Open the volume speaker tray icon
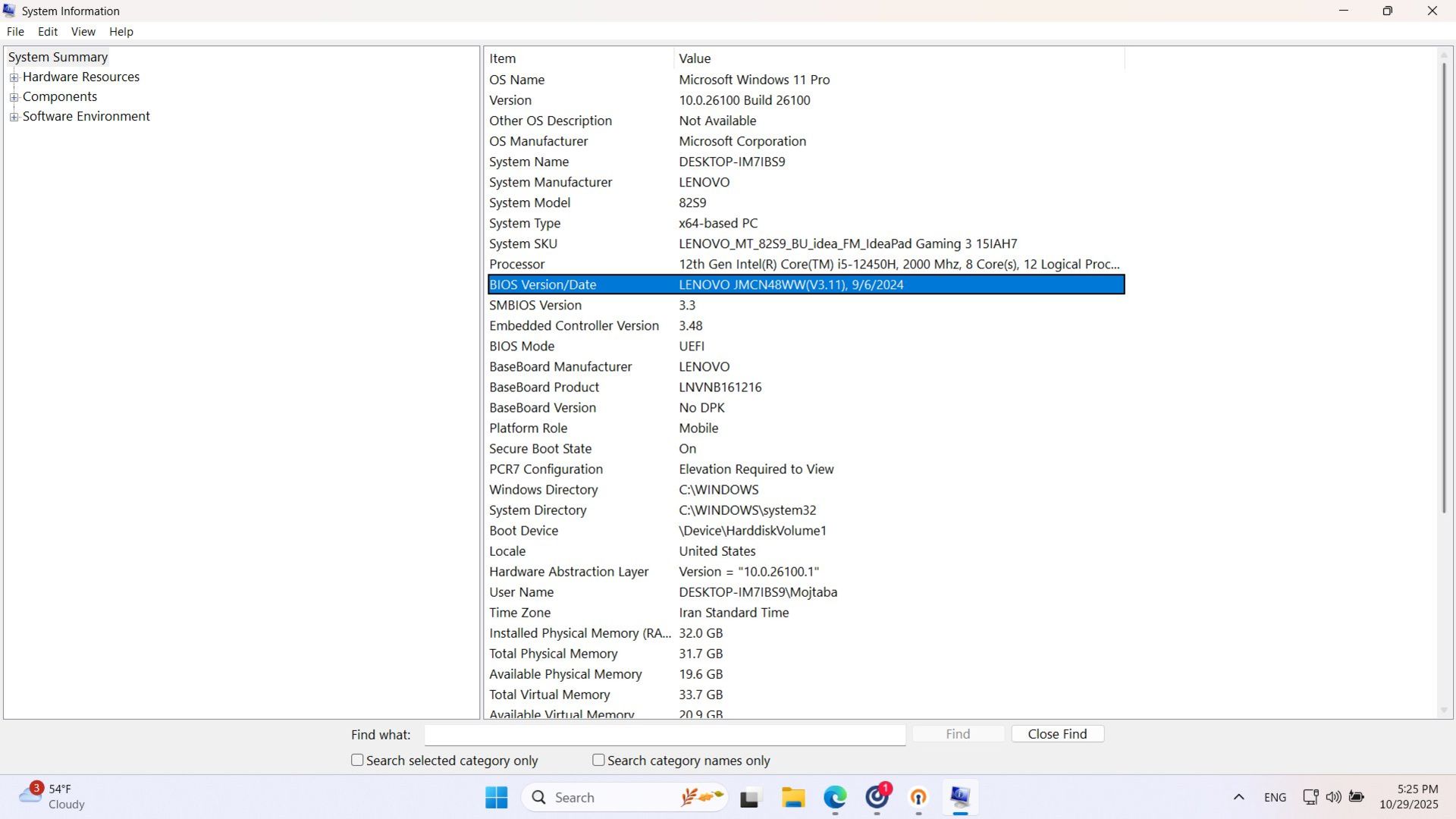This screenshot has width=1456, height=819. point(1333,797)
